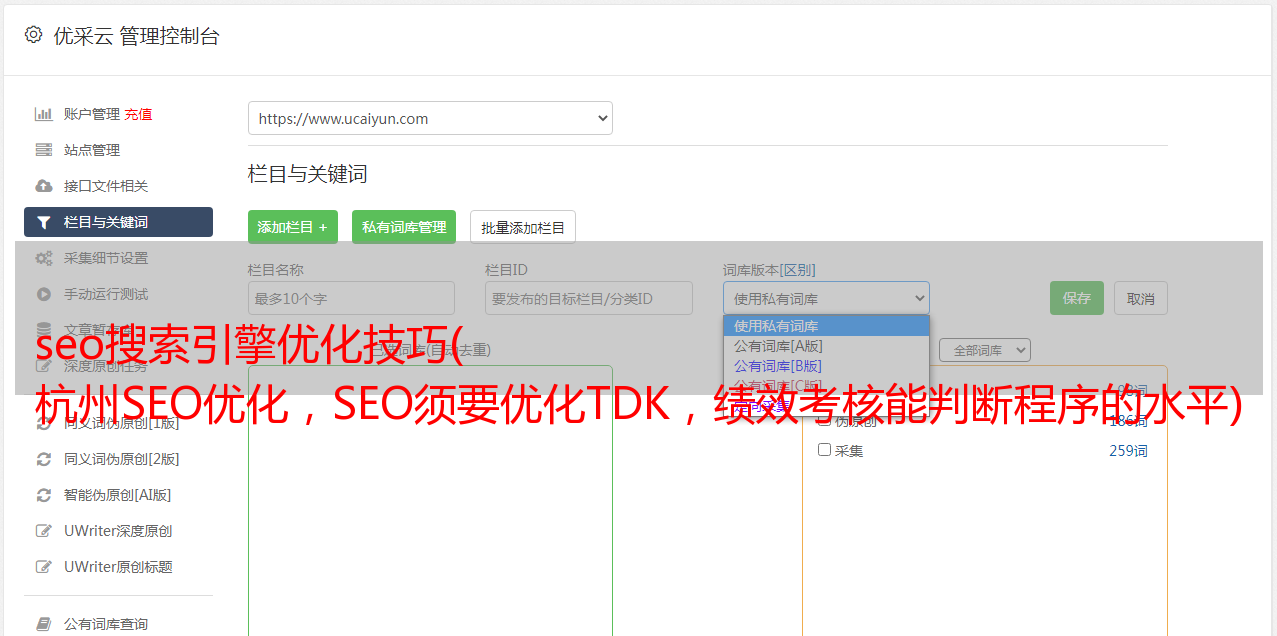Open the 词库版本 dropdown

click(x=826, y=298)
